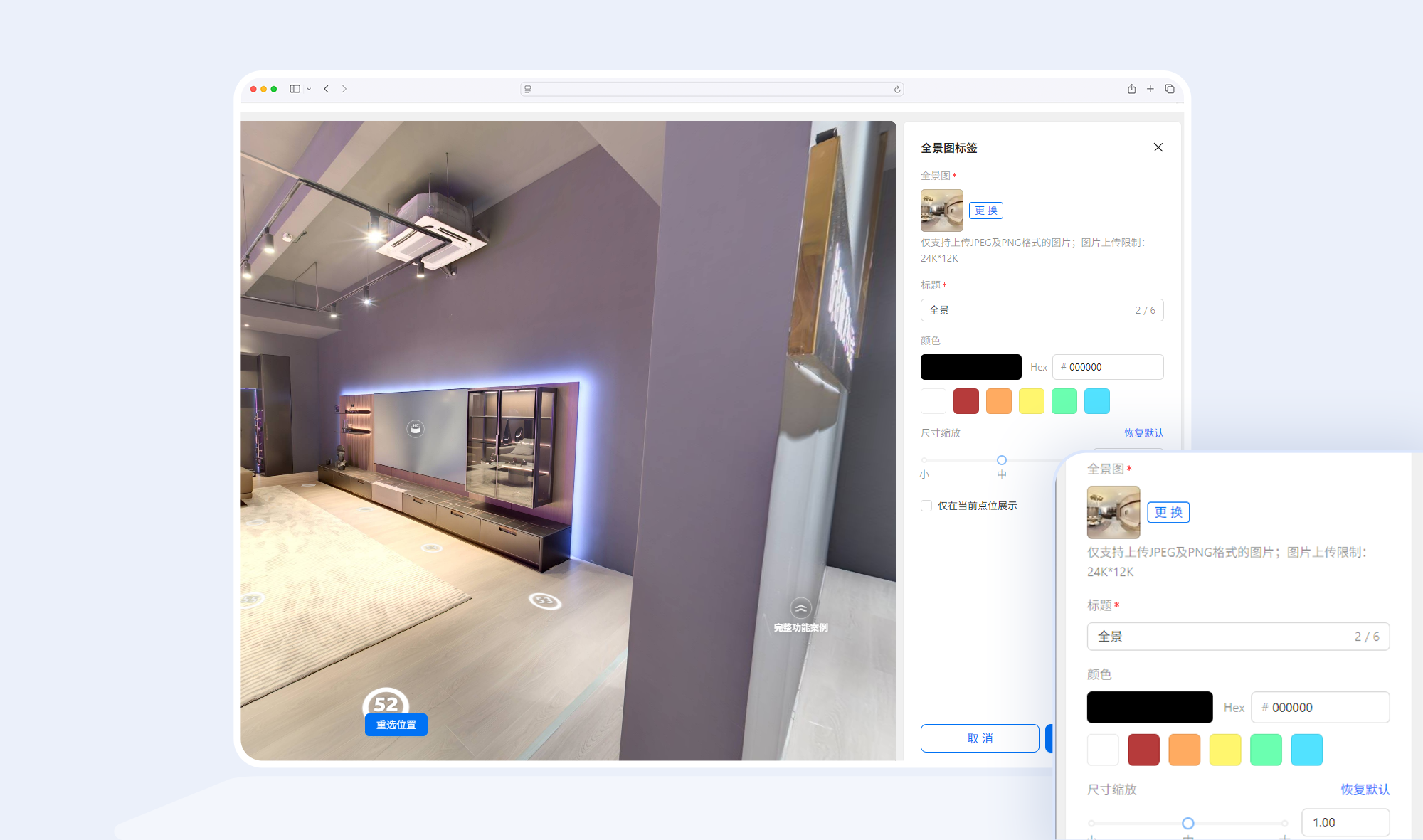Click the small 更换 button in side panel
Image resolution: width=1423 pixels, height=840 pixels.
click(986, 211)
